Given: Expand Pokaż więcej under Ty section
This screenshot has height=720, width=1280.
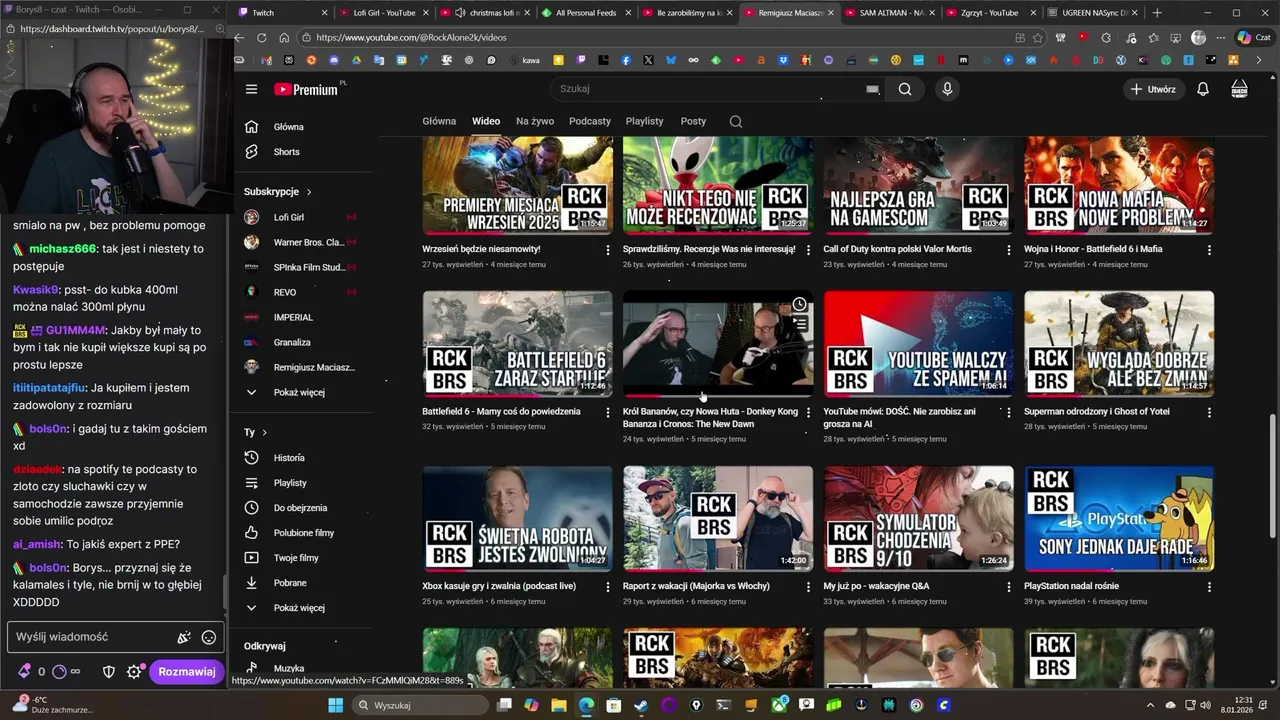Looking at the screenshot, I should click(301, 608).
